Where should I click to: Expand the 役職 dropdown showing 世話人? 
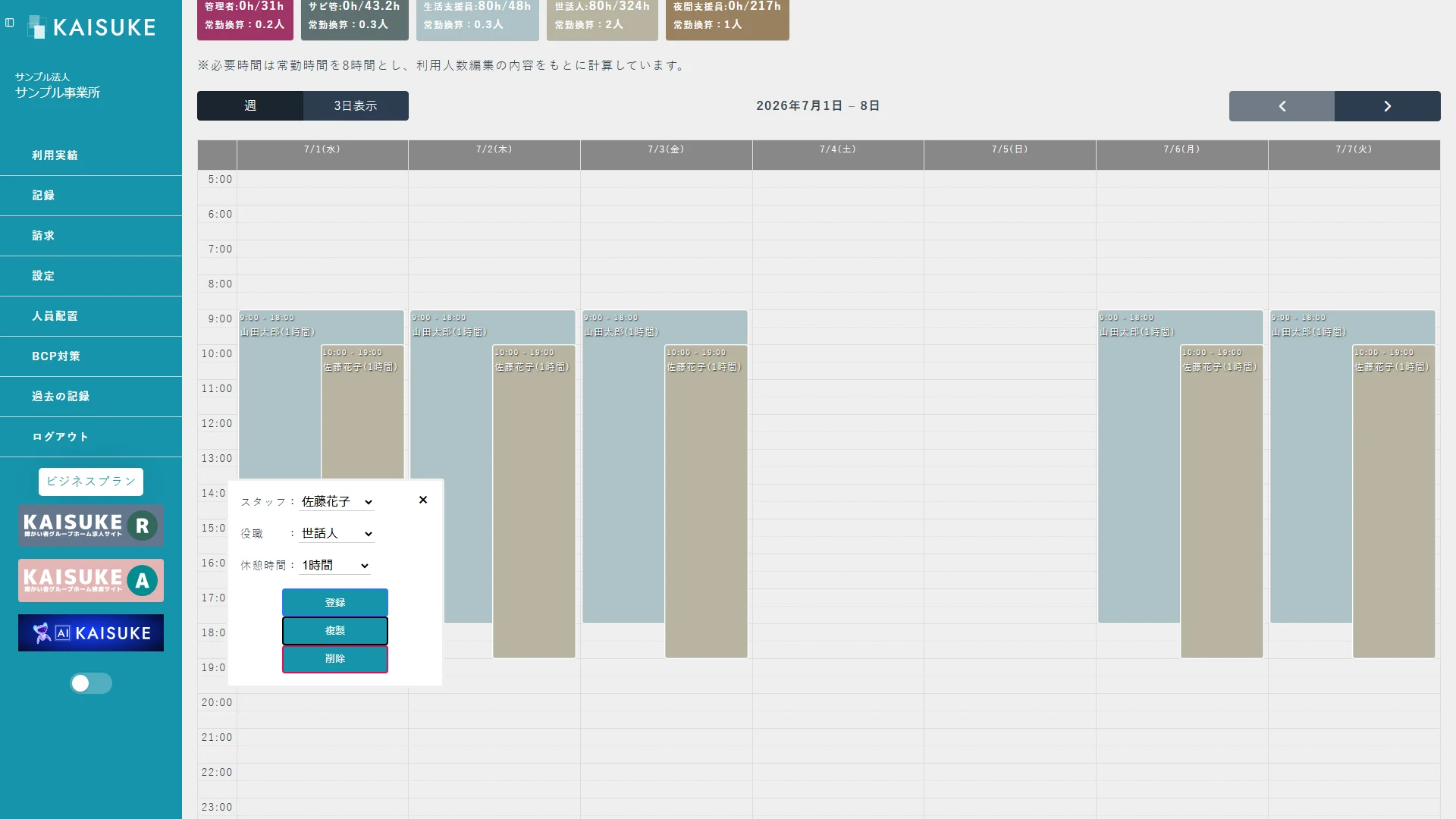tap(336, 534)
